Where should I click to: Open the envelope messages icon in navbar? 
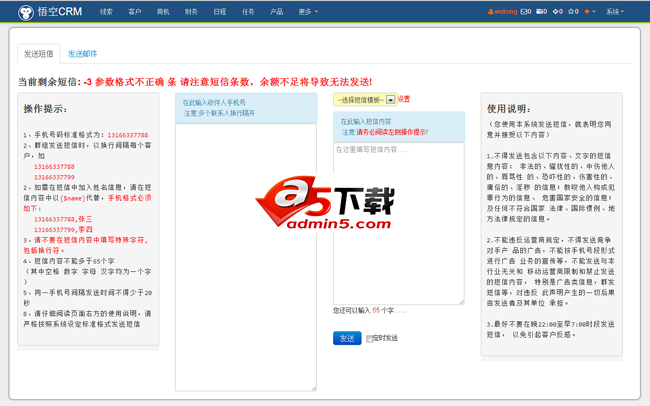tap(526, 12)
